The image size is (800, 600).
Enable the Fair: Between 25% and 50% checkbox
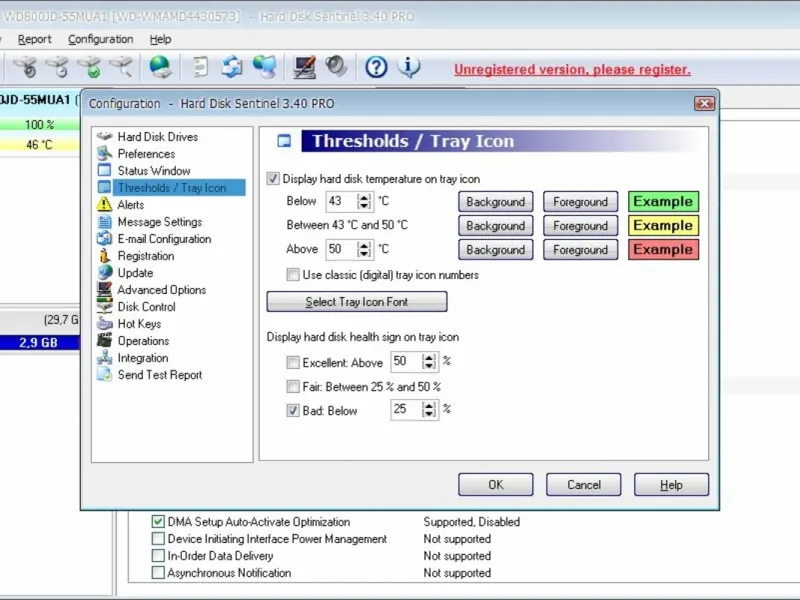[x=293, y=387]
